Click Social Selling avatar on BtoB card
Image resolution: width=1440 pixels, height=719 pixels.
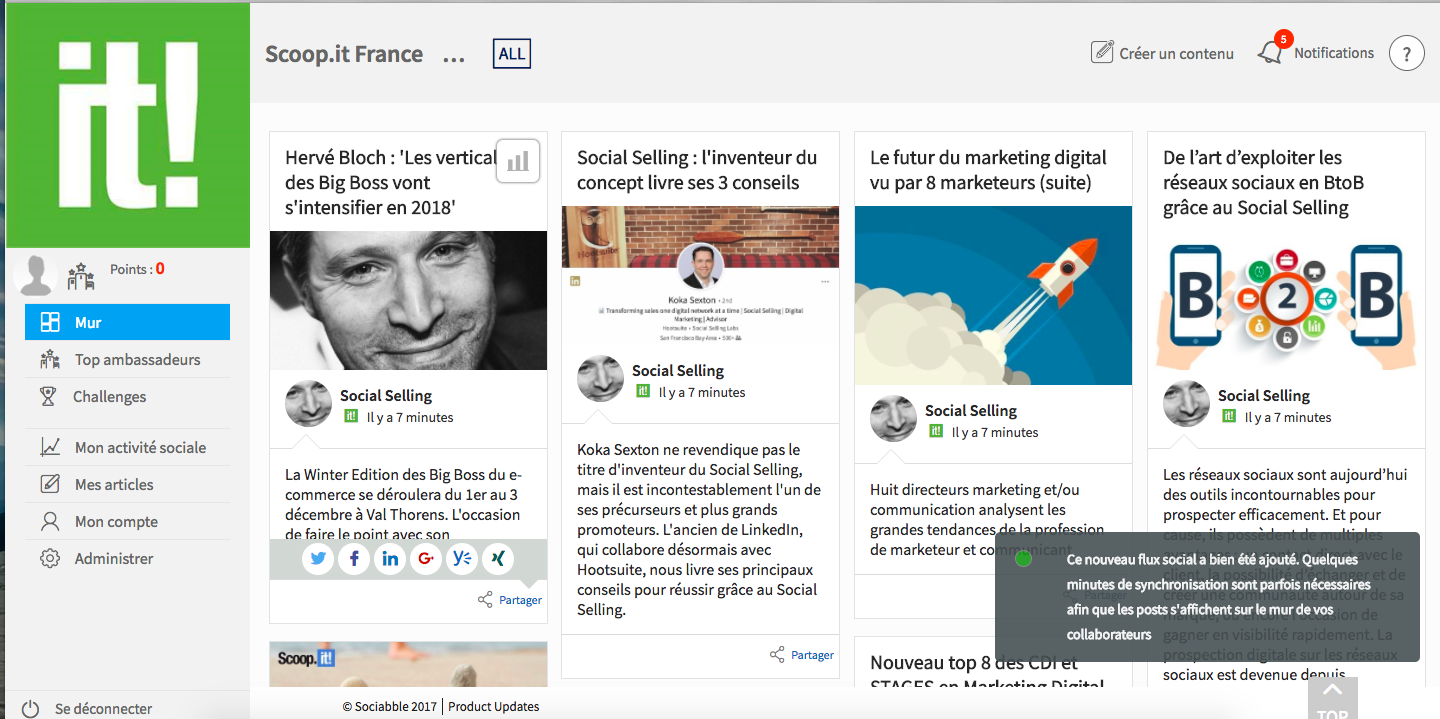1187,404
